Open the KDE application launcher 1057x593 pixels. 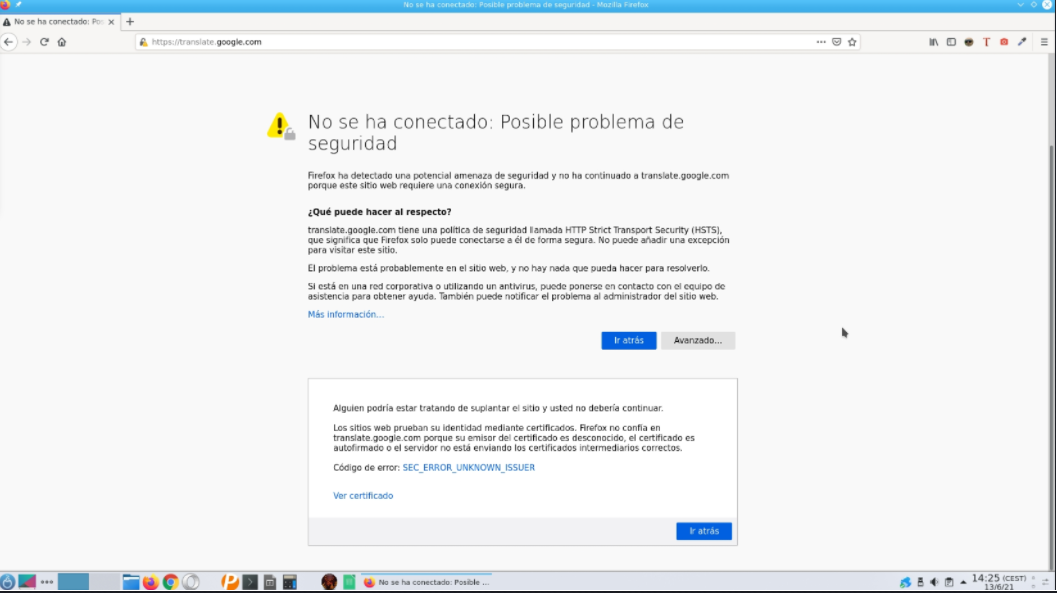tap(7, 582)
